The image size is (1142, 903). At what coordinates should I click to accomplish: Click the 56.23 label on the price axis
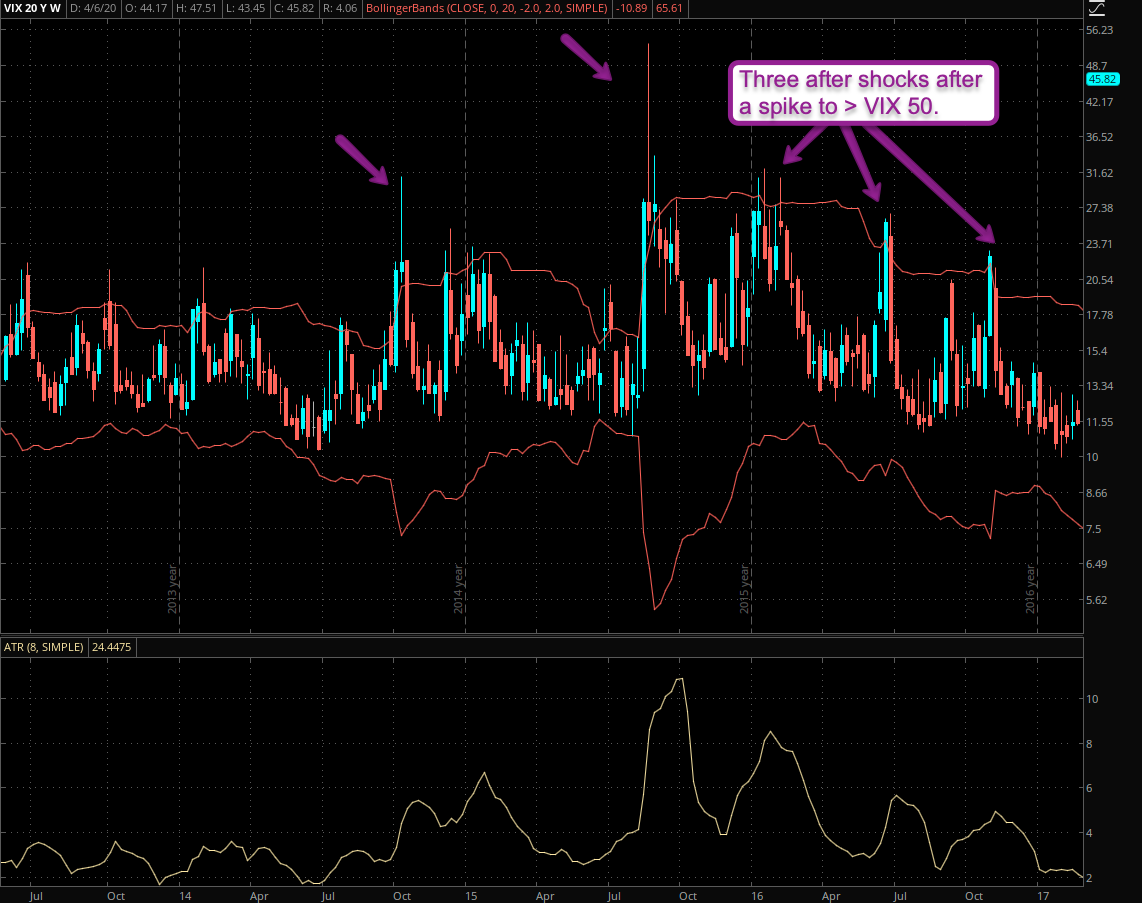click(1099, 30)
